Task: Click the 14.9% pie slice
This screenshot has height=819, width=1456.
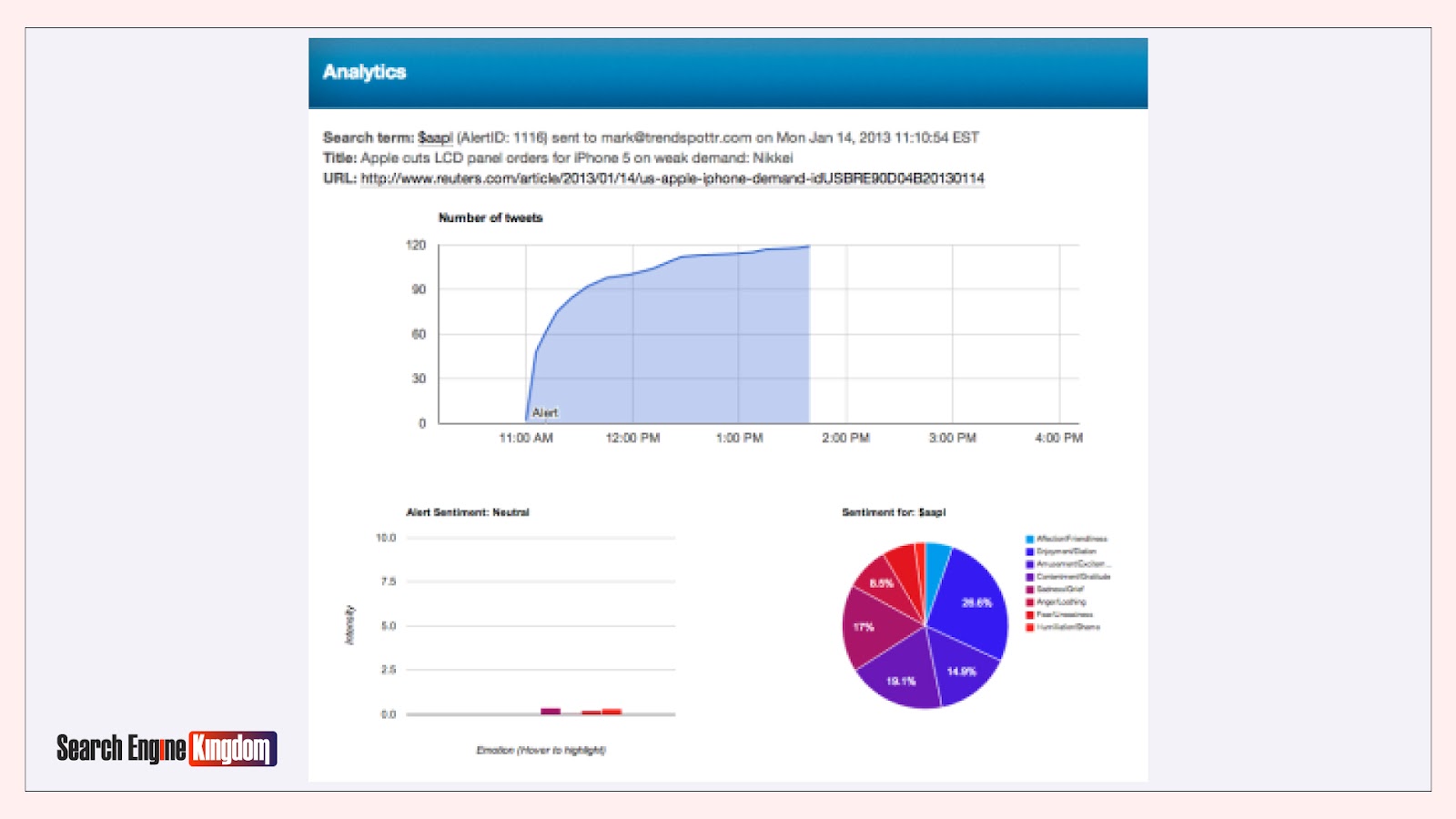Action: click(962, 672)
